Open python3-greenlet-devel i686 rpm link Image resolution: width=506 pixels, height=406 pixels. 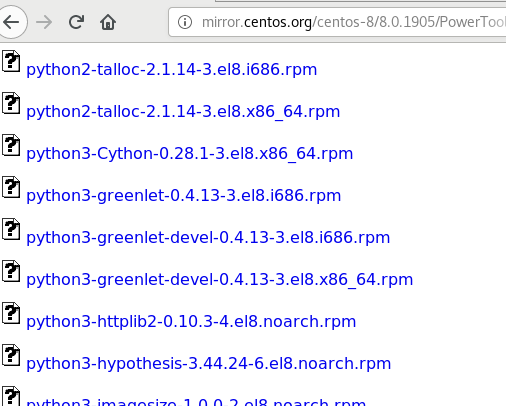(x=208, y=238)
